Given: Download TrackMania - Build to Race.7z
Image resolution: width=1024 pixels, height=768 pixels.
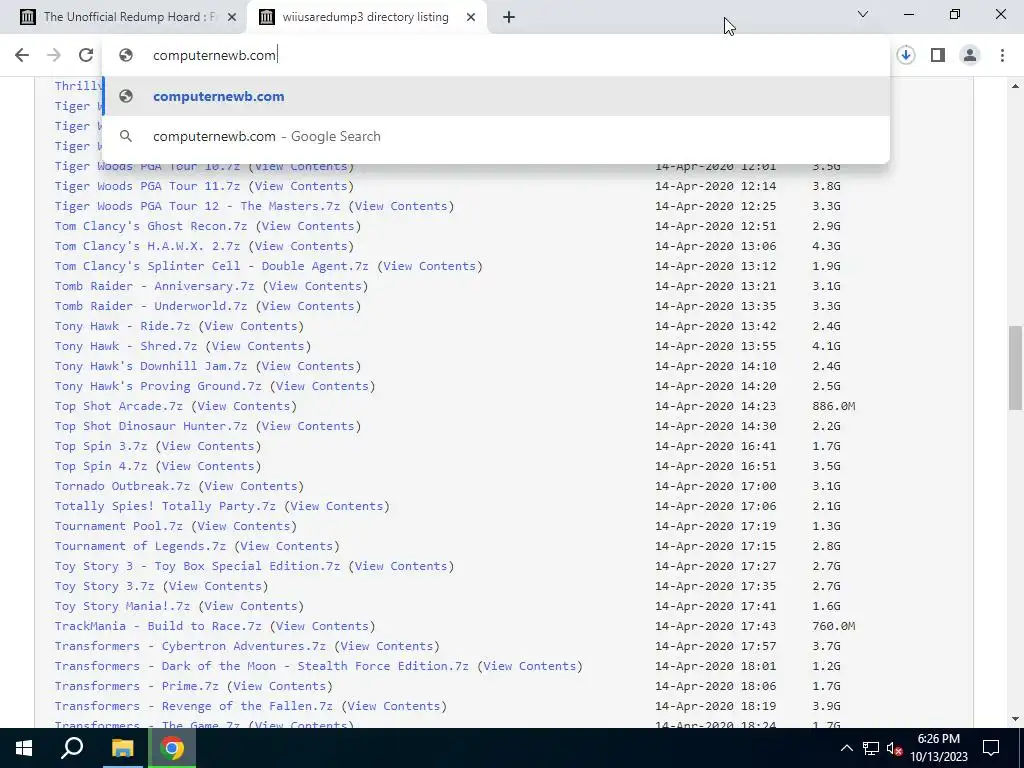Looking at the screenshot, I should [158, 626].
